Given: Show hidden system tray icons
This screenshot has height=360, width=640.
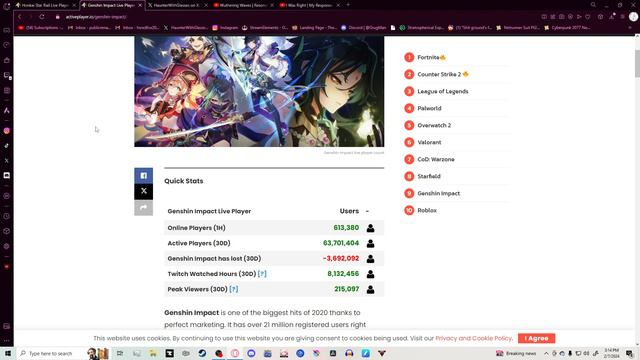Looking at the screenshot, I should (546, 353).
